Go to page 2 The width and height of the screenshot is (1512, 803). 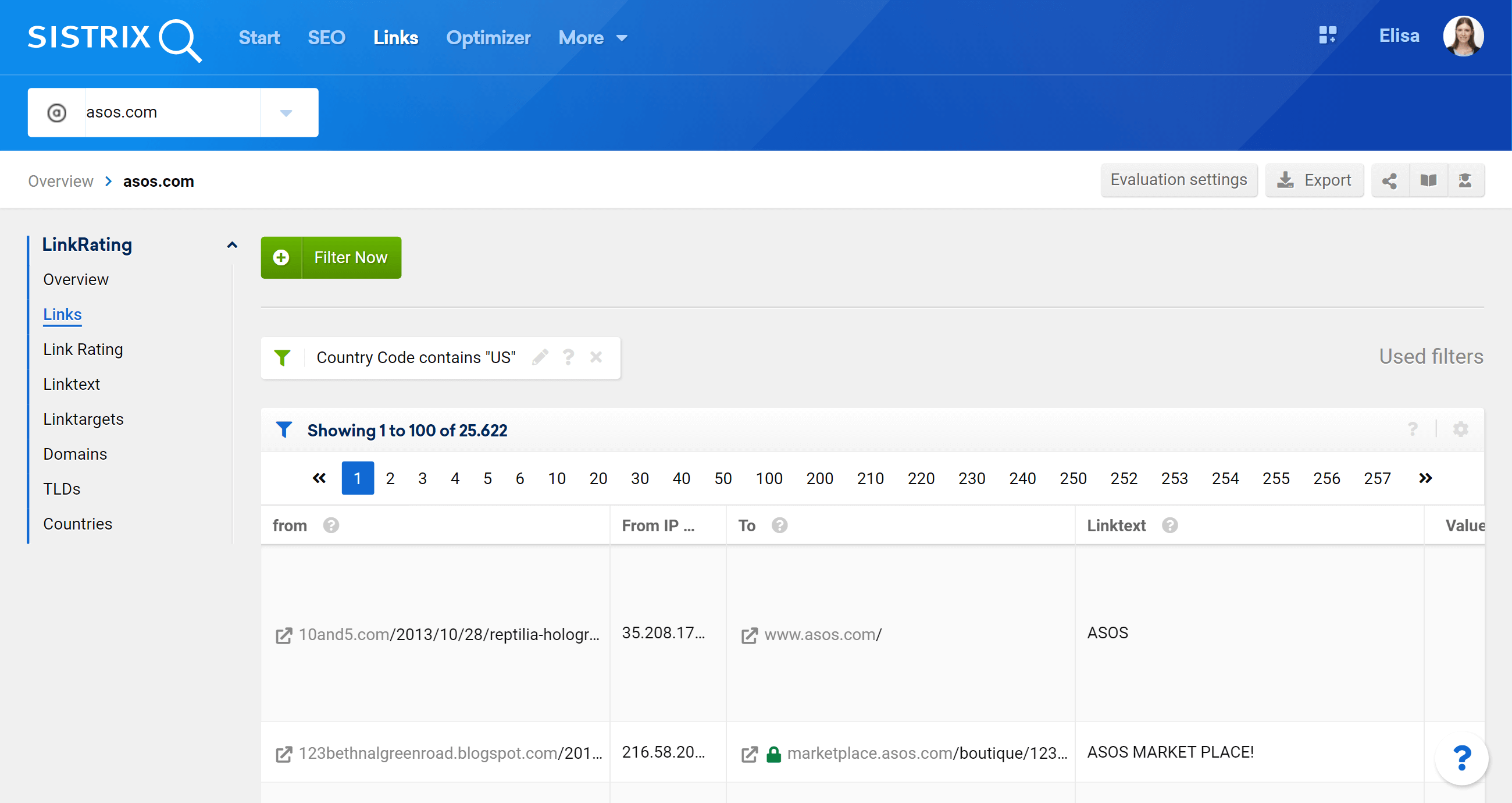(390, 478)
